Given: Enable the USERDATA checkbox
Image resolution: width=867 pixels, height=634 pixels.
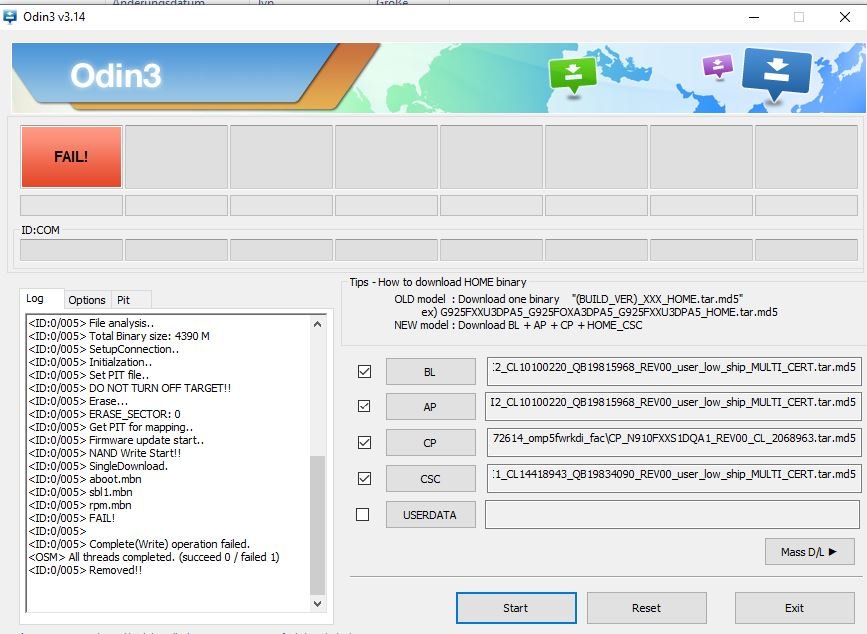Looking at the screenshot, I should (x=363, y=515).
